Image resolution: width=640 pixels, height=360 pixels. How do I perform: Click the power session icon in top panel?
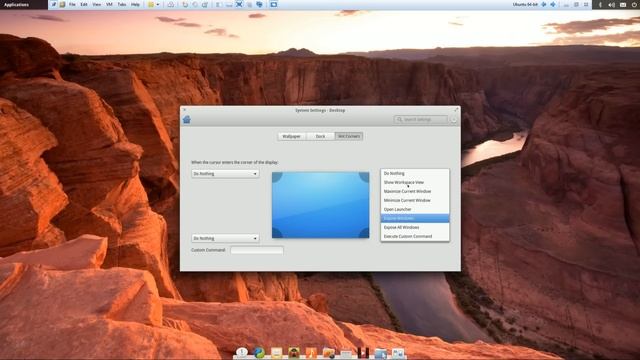pos(634,4)
